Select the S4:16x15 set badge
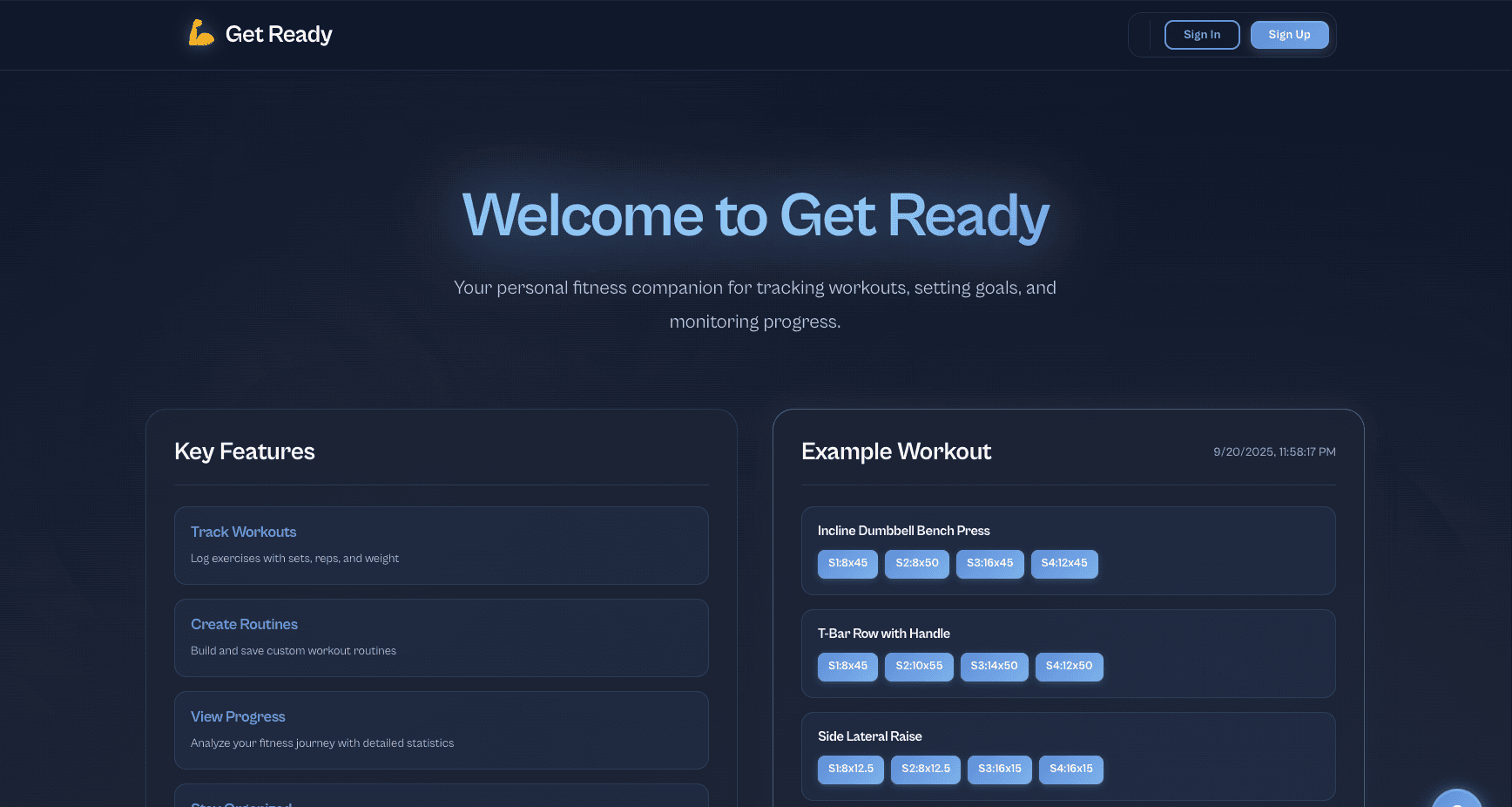The width and height of the screenshot is (1512, 807). coord(1070,770)
